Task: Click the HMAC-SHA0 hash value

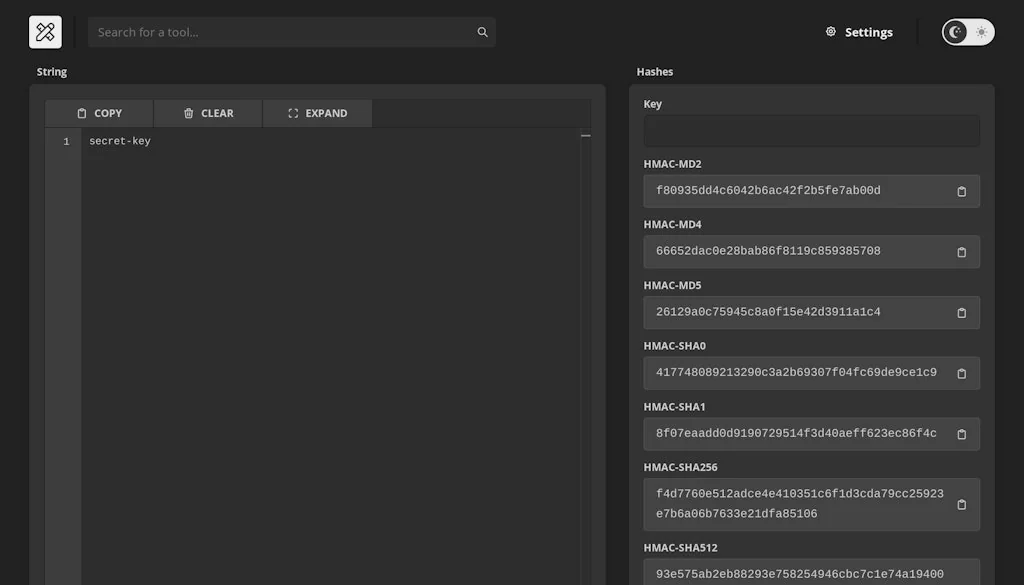Action: pyautogui.click(x=796, y=373)
